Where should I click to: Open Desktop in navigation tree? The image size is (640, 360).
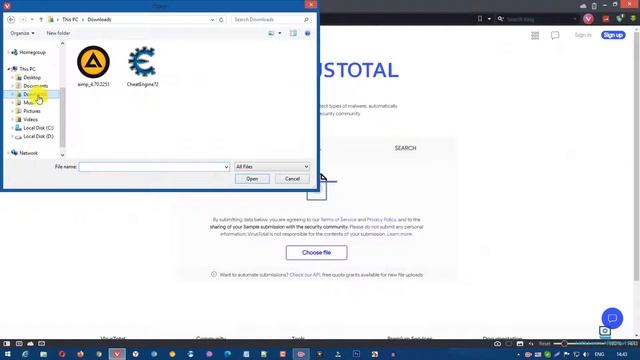click(x=31, y=78)
